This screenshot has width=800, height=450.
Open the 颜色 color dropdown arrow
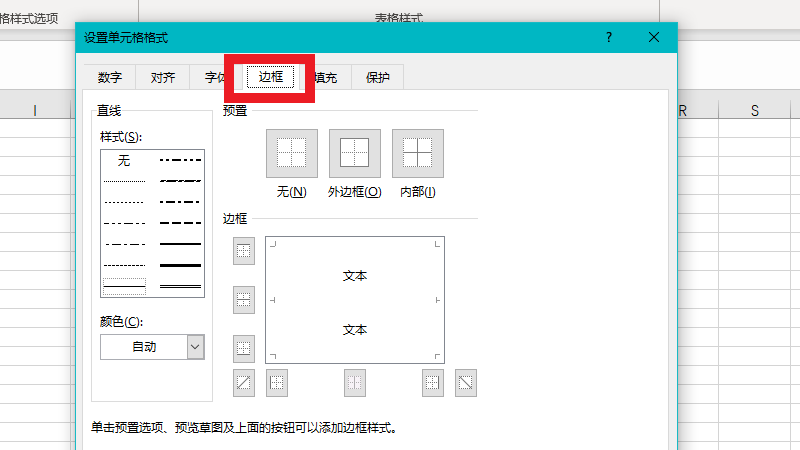tap(195, 346)
